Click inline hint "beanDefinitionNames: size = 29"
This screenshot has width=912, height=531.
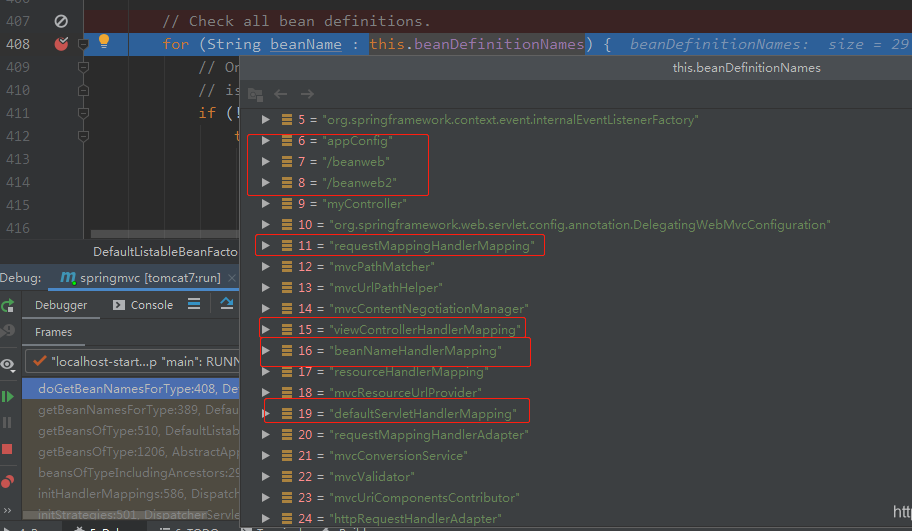770,44
